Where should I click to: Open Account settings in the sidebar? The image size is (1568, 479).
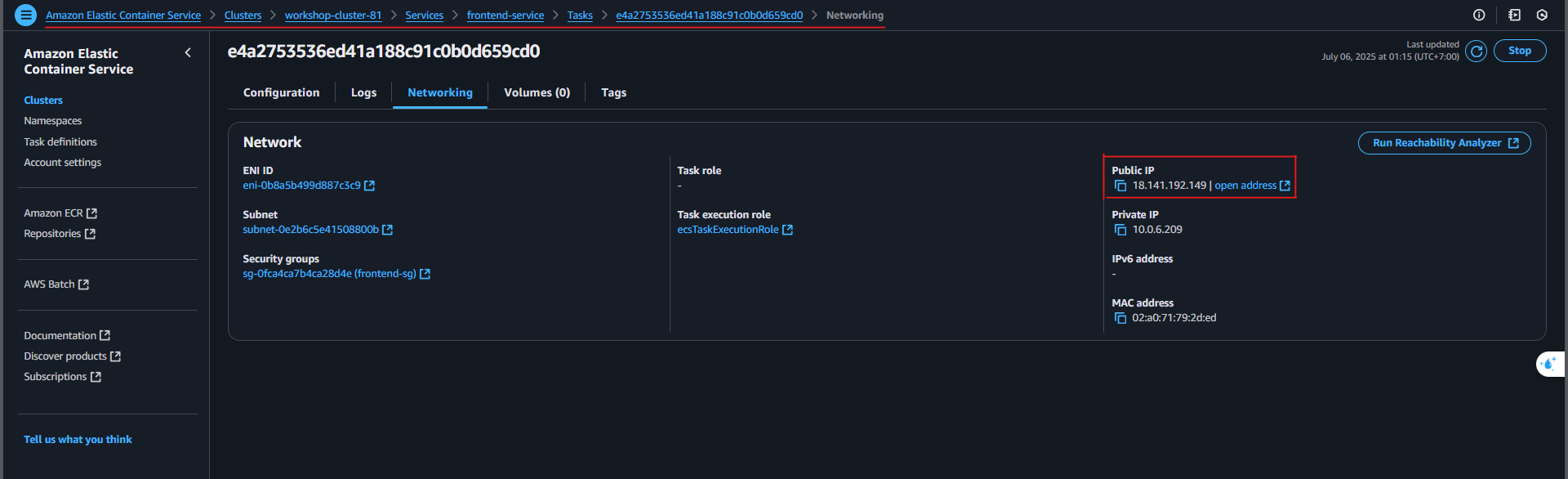point(63,163)
